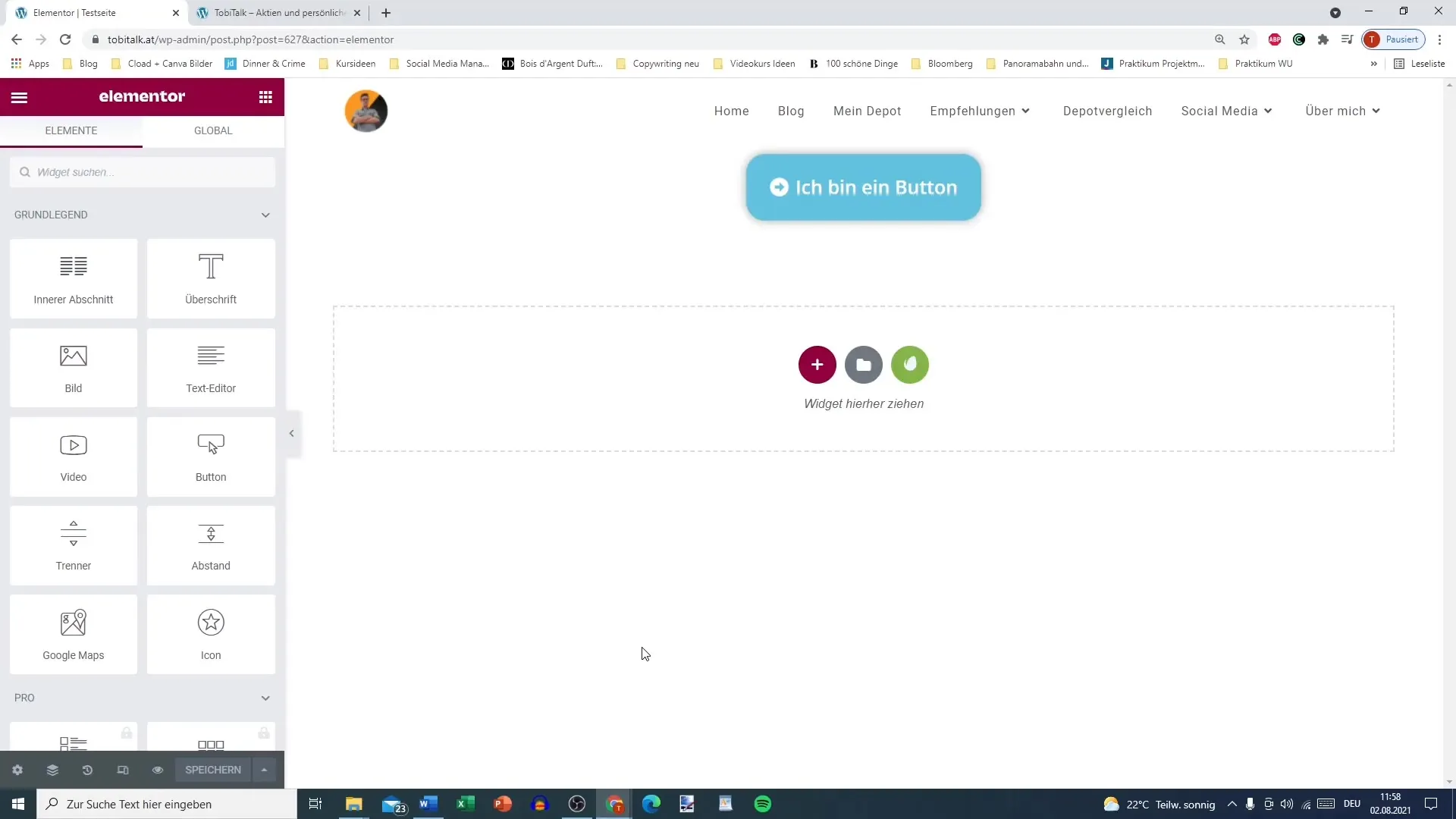The width and height of the screenshot is (1456, 819).
Task: Toggle the collapse sidebar arrow
Action: tap(293, 434)
